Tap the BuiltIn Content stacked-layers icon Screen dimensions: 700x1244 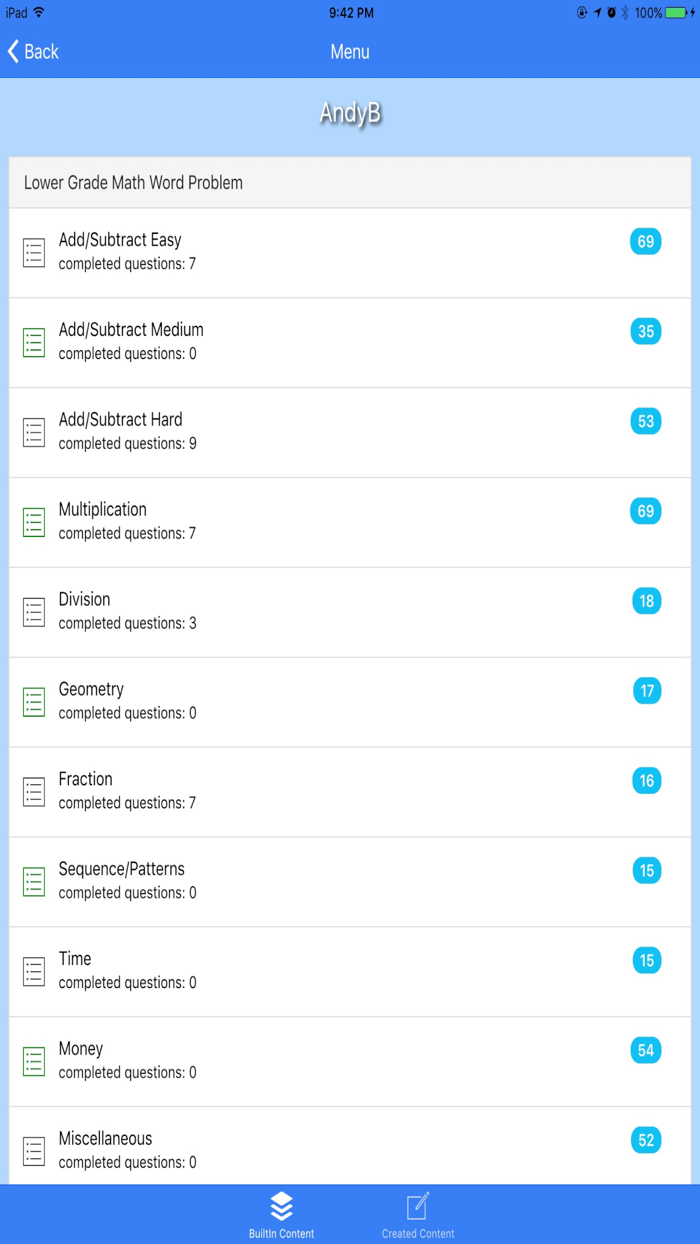click(281, 1202)
